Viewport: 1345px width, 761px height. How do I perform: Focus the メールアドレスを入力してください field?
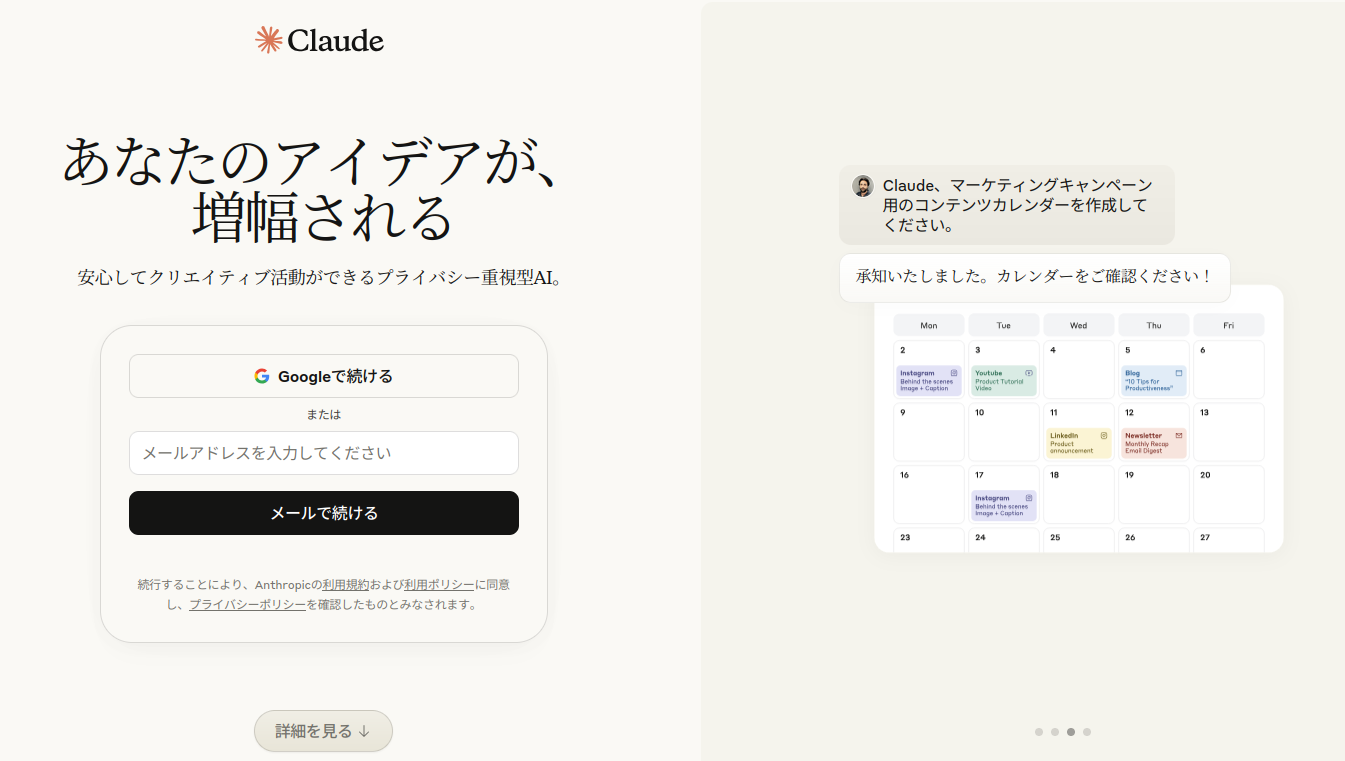point(324,453)
